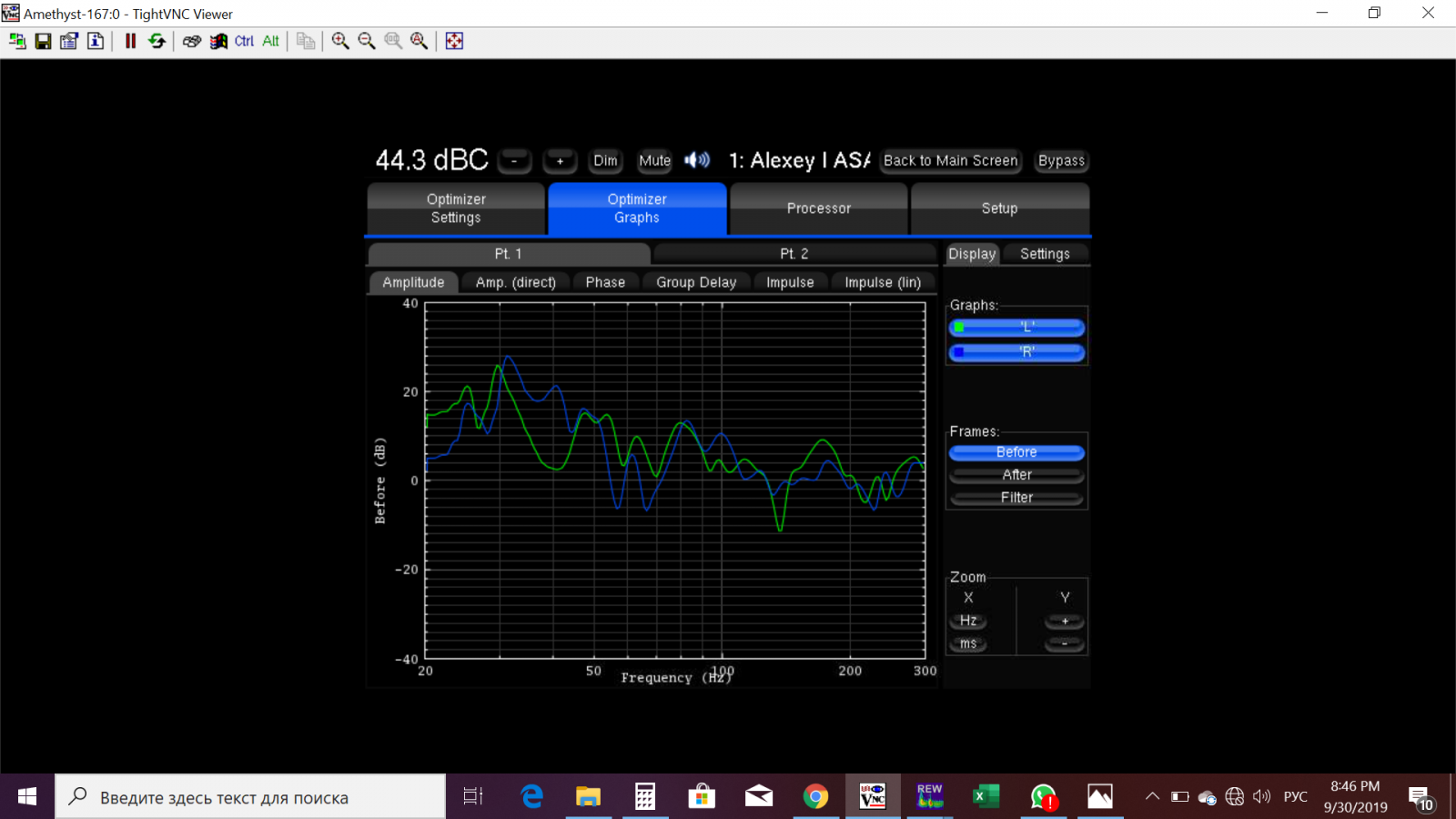Select the After frame
Viewport: 1456px width, 819px height.
click(x=1016, y=475)
